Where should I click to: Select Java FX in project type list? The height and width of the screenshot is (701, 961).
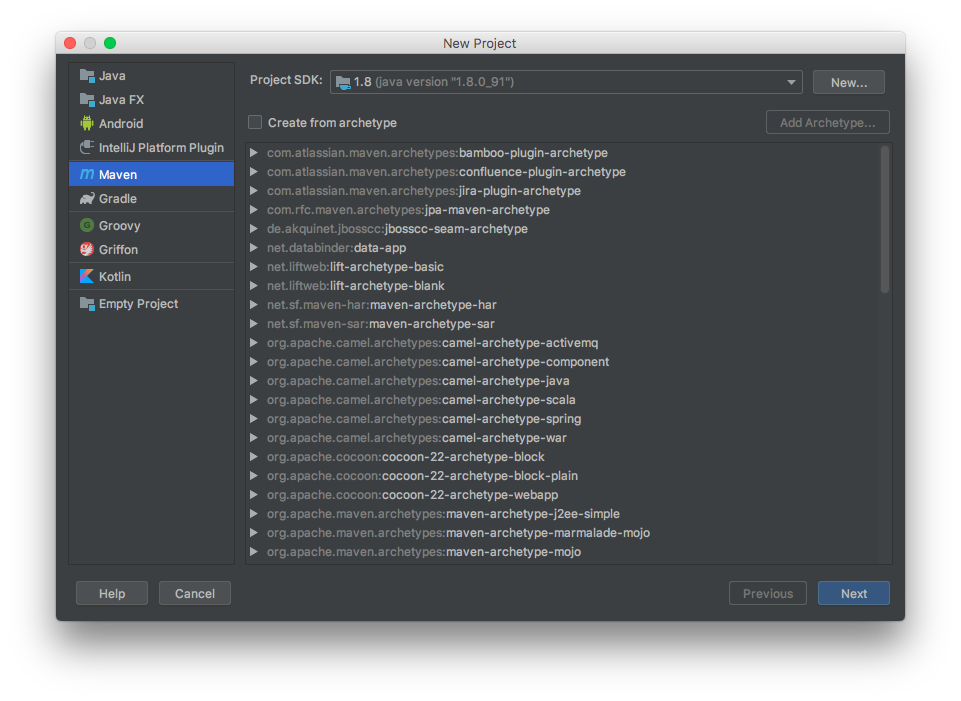[x=121, y=100]
